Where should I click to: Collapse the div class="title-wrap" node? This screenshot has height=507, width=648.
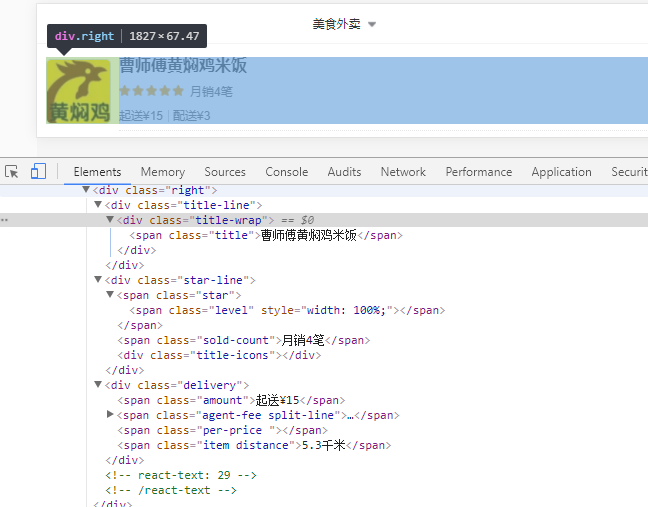tap(110, 219)
